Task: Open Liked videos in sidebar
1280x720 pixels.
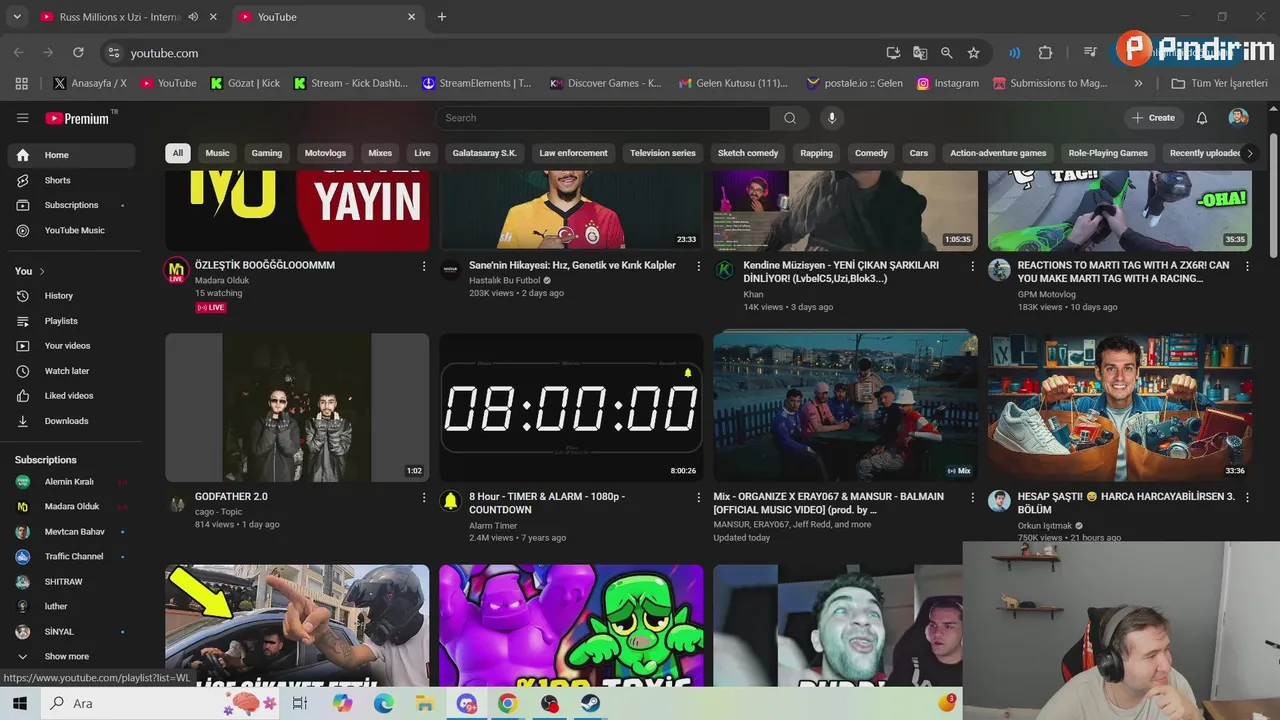Action: click(70, 396)
